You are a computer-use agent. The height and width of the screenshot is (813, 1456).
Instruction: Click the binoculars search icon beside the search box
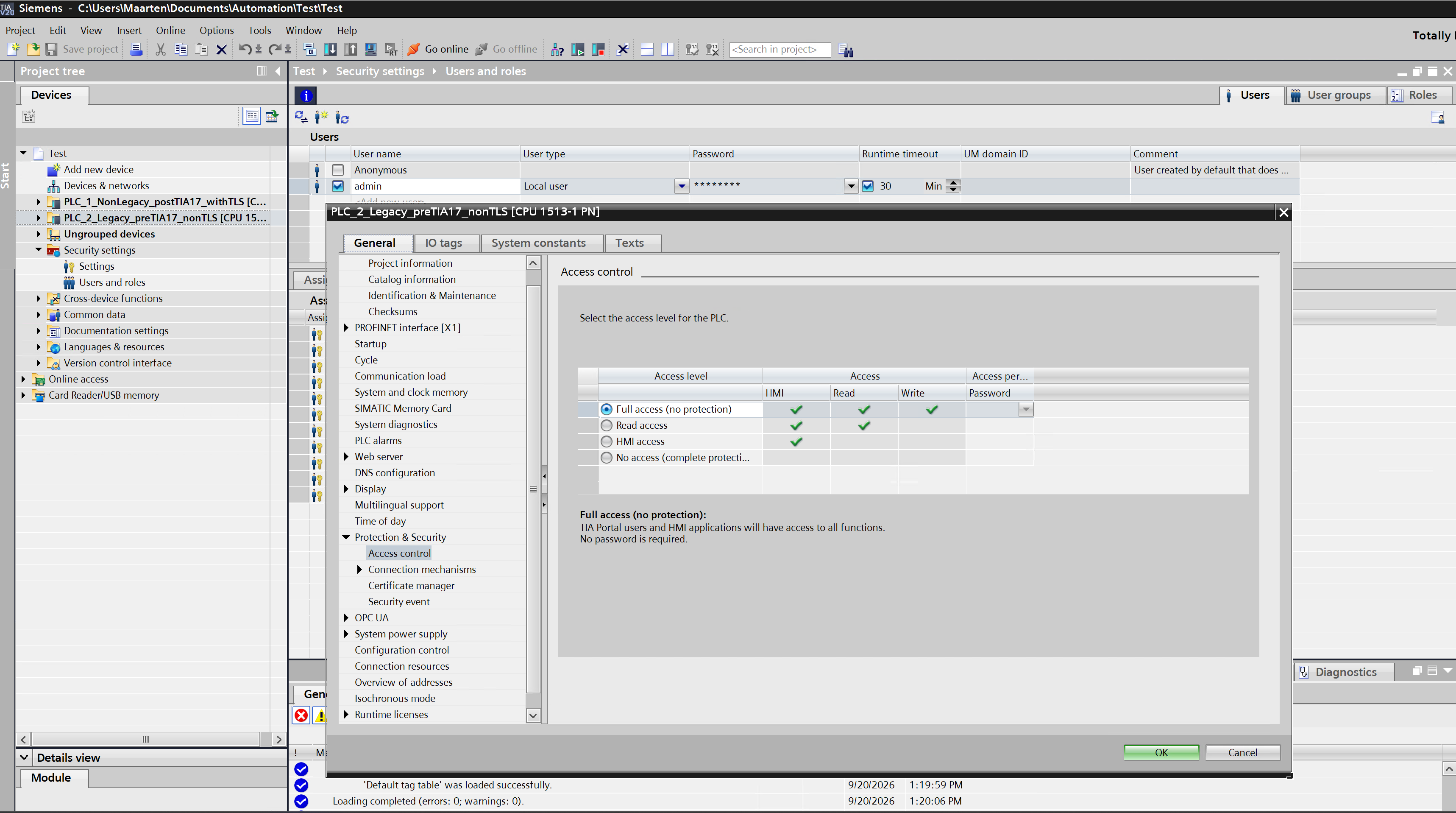(x=846, y=50)
